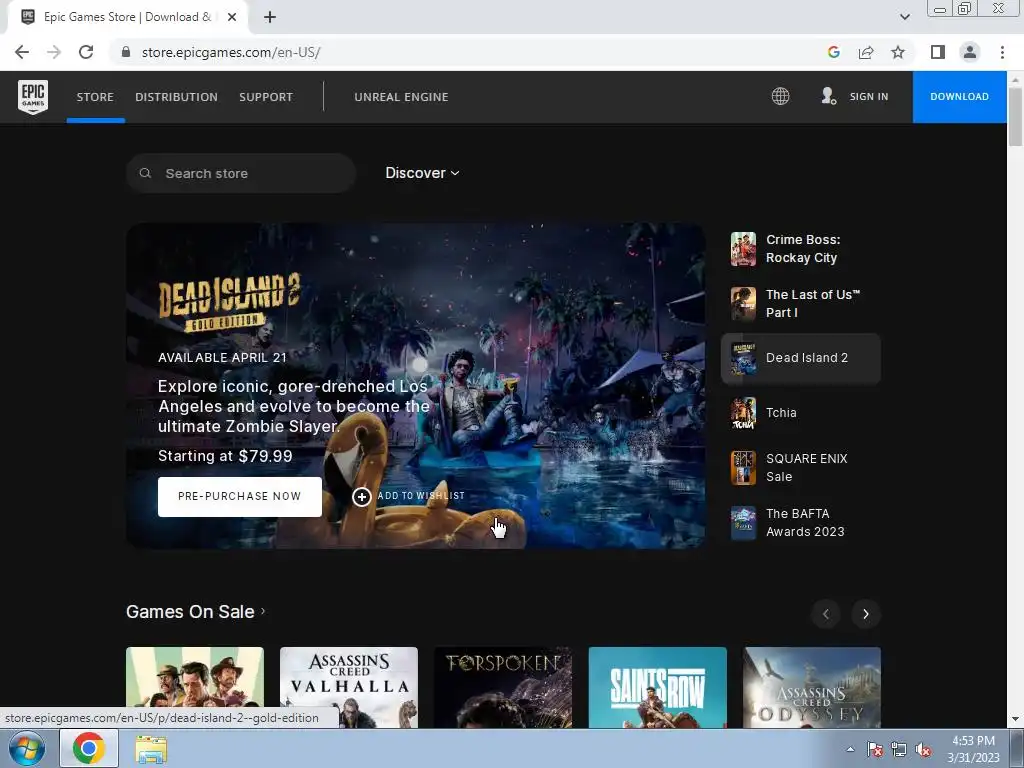The height and width of the screenshot is (768, 1024).
Task: Open the Forspoken sale card
Action: [x=503, y=687]
